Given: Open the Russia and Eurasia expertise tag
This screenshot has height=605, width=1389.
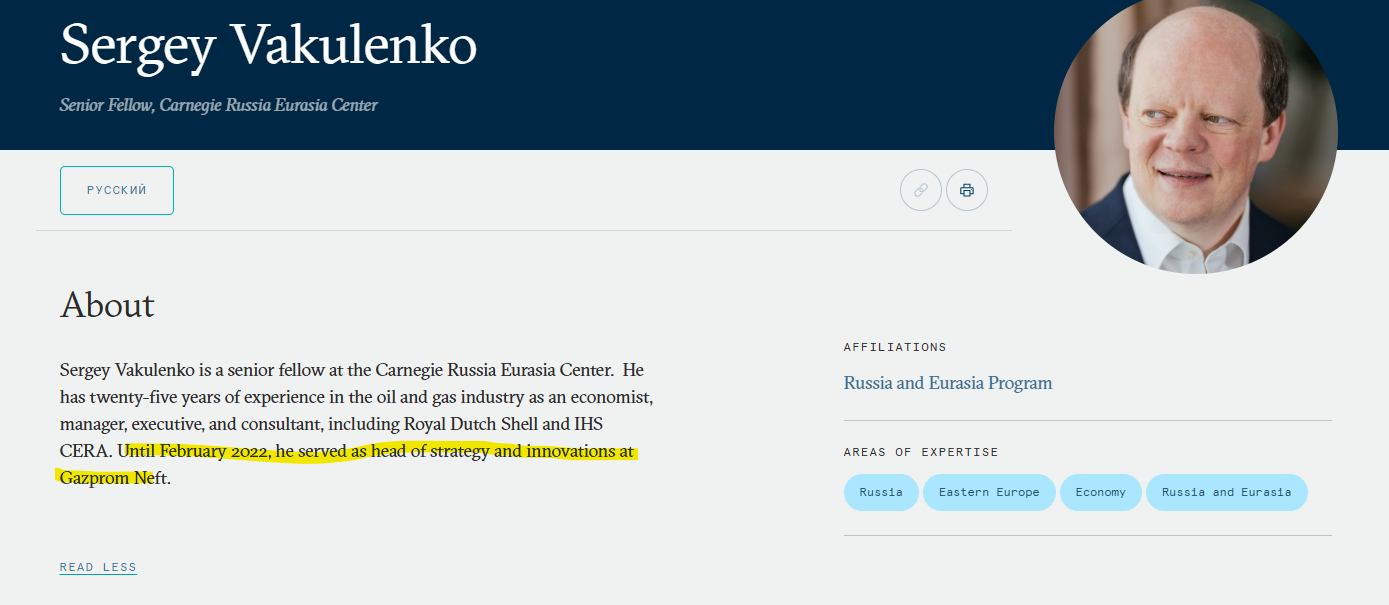Looking at the screenshot, I should coord(1226,492).
